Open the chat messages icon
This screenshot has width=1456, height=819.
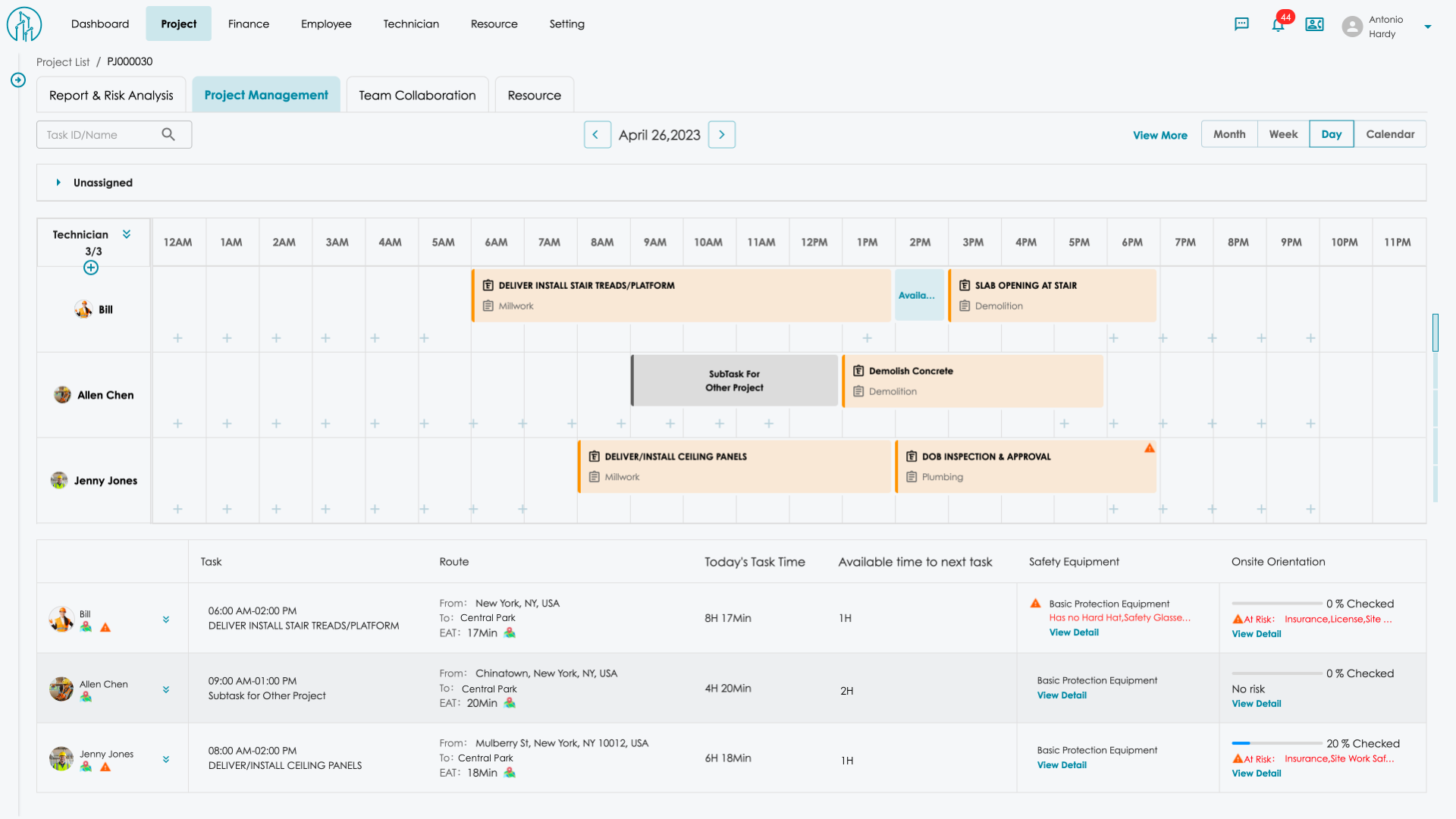pos(1241,24)
